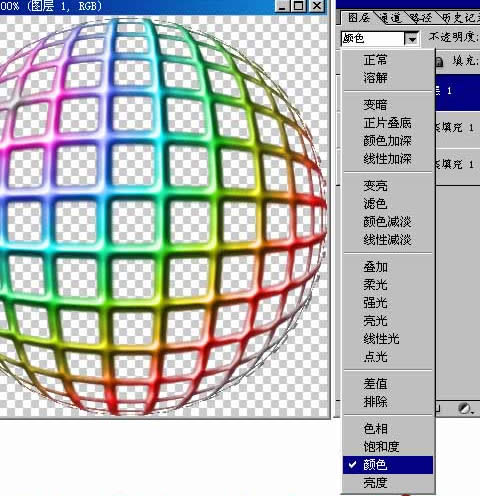Set blend mode to 叠加
Image resolution: width=480 pixels, height=496 pixels.
click(375, 267)
